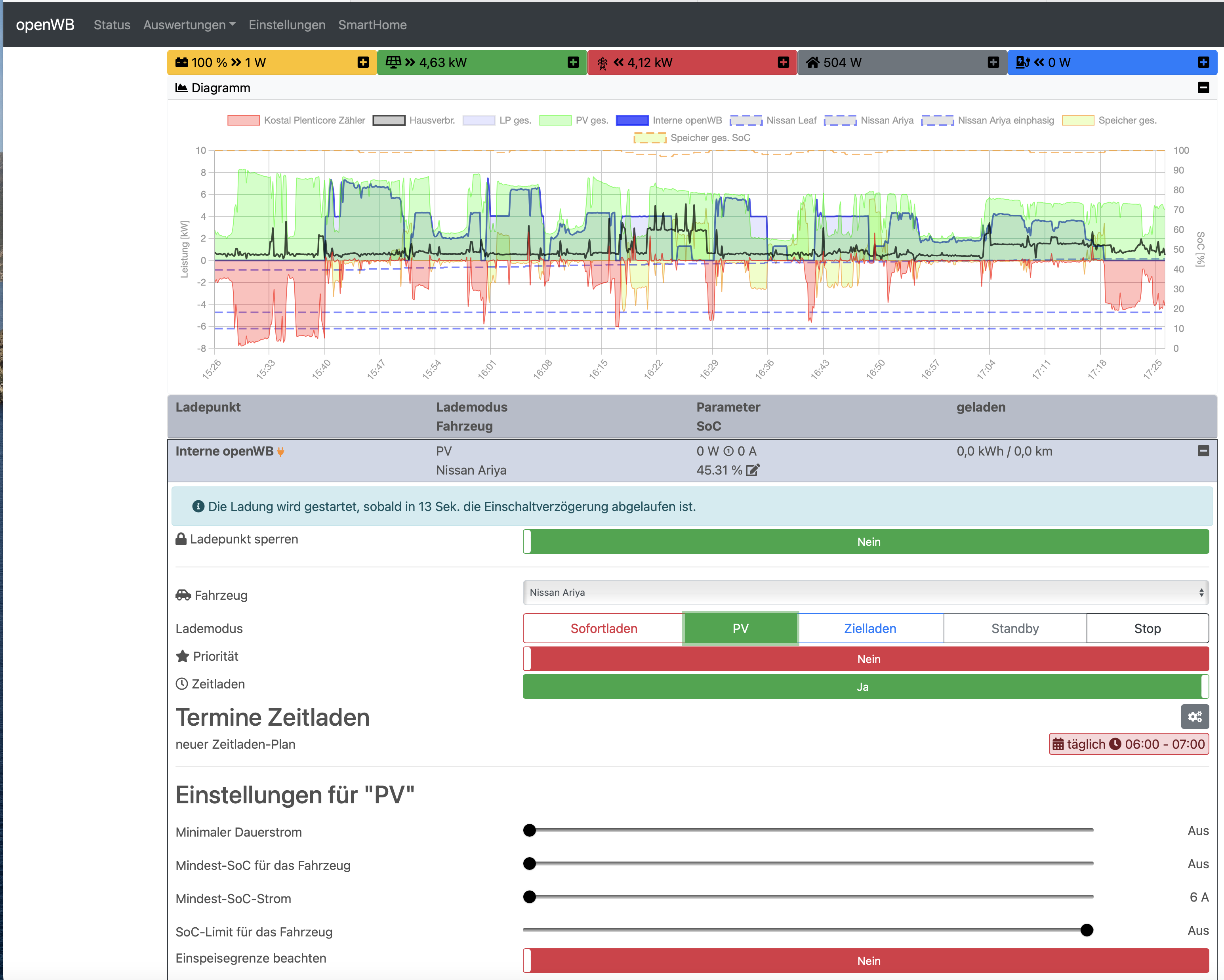Viewport: 1224px width, 980px height.
Task: Click the clock icon beside Zeitladen
Action: (x=182, y=684)
